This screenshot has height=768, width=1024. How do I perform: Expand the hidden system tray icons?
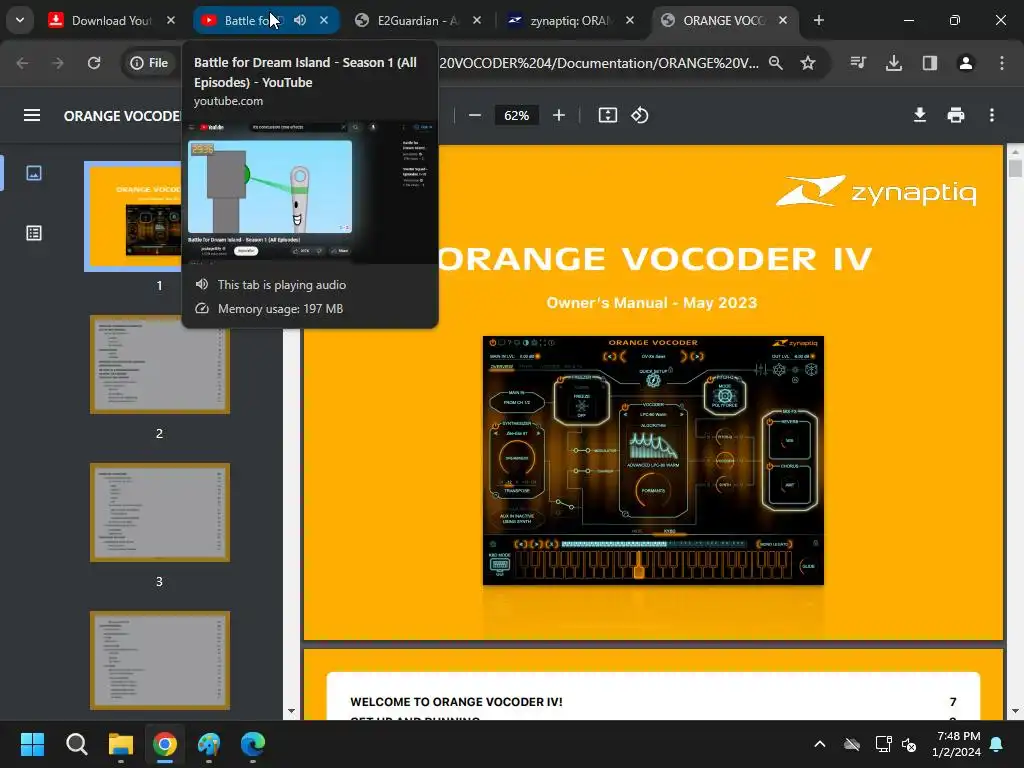(820, 744)
